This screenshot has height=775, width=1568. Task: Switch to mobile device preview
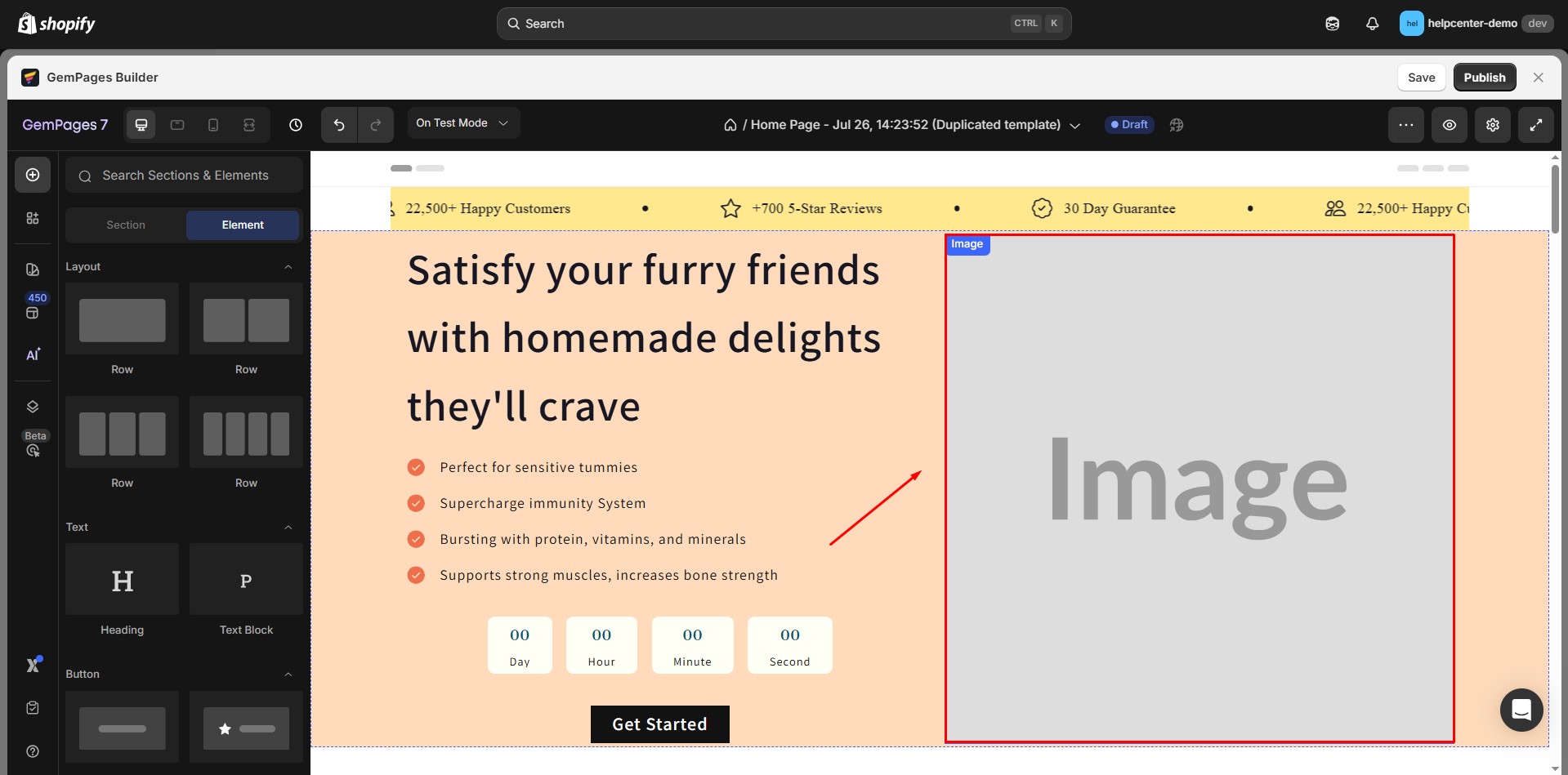pos(213,125)
